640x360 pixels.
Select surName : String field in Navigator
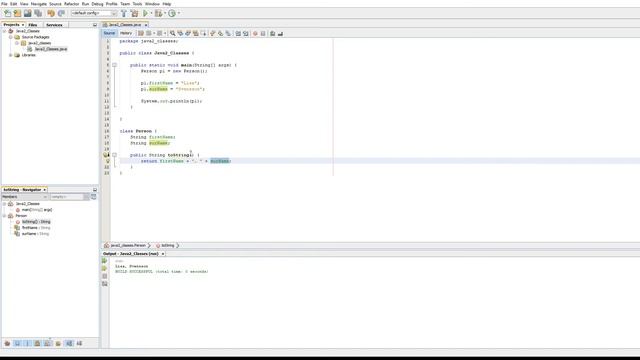click(36, 234)
